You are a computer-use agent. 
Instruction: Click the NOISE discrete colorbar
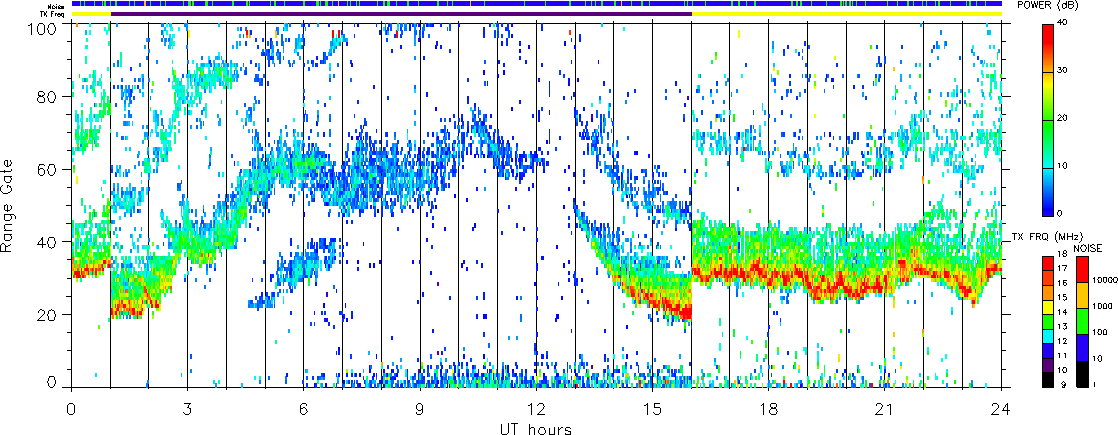pyautogui.click(x=1081, y=322)
